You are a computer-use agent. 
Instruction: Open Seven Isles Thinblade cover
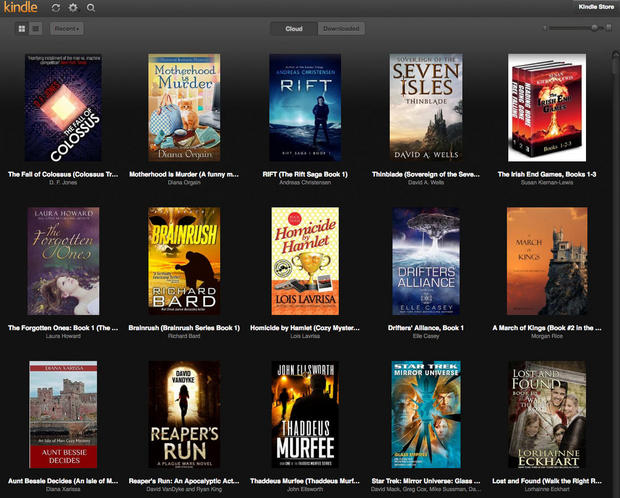coord(426,108)
